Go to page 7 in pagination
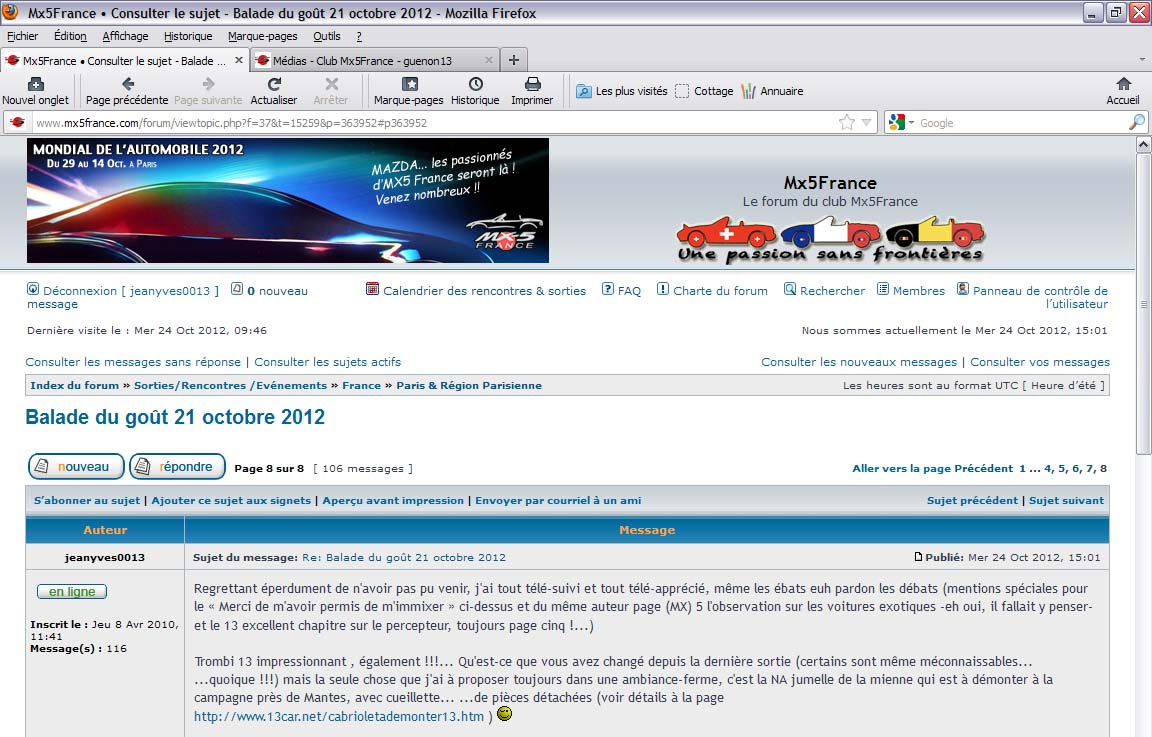1152x737 pixels. 1090,468
